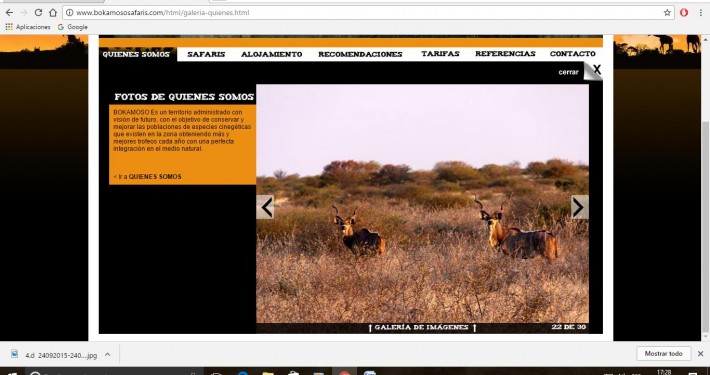The width and height of the screenshot is (710, 375).
Task: Show previous gallery photo arrow
Action: point(265,207)
